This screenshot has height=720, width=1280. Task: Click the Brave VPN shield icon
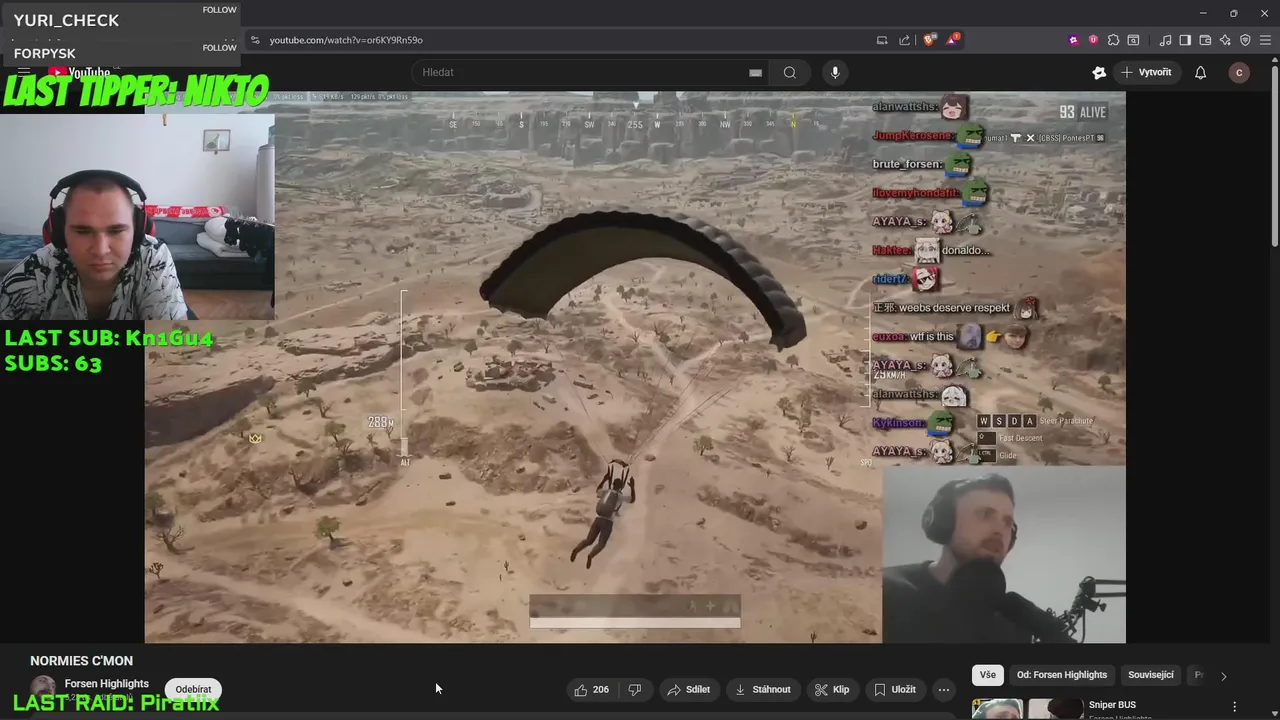pyautogui.click(x=1245, y=40)
